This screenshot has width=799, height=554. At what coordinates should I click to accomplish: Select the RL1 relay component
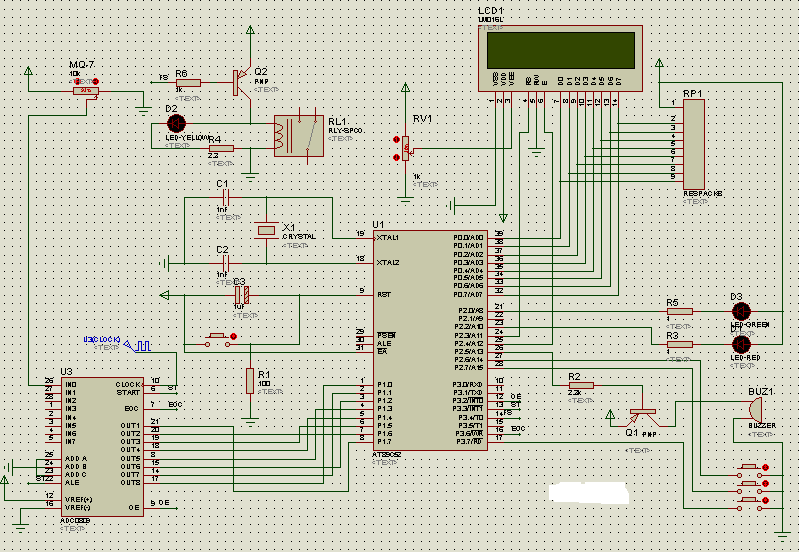coord(299,136)
